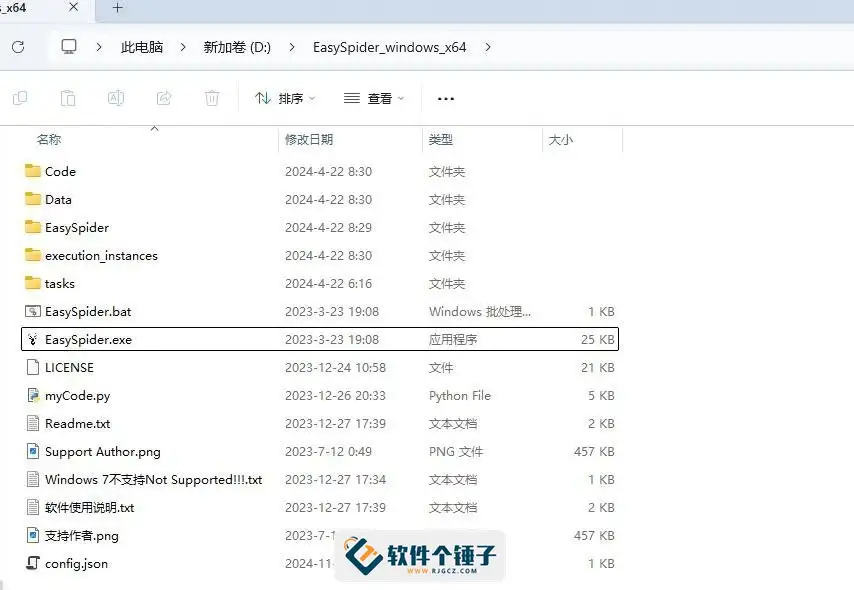
Task: Click the Windows 7 Not Supported txt icon
Action: point(33,479)
